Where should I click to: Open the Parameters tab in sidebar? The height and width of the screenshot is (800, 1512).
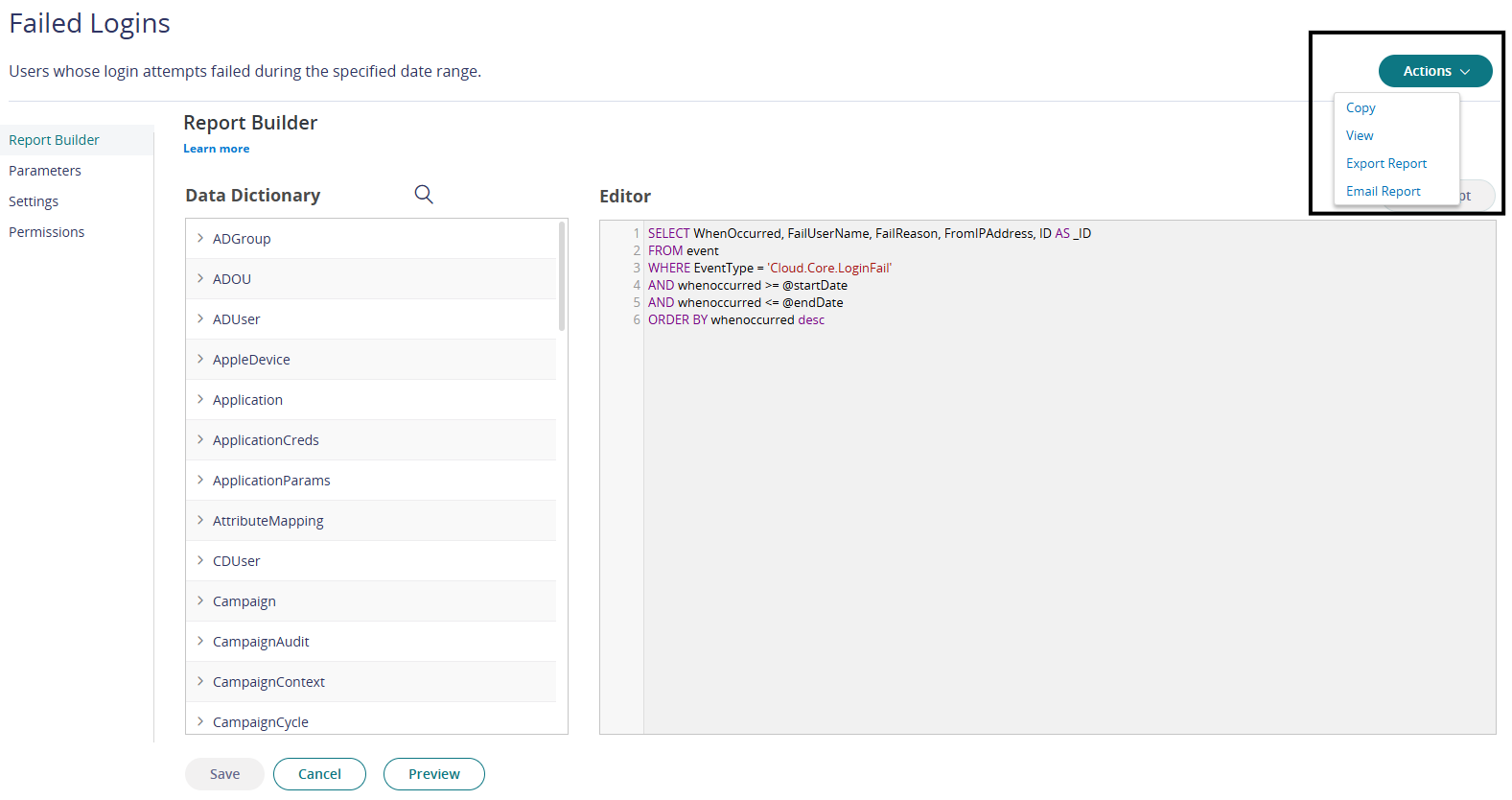[x=45, y=171]
